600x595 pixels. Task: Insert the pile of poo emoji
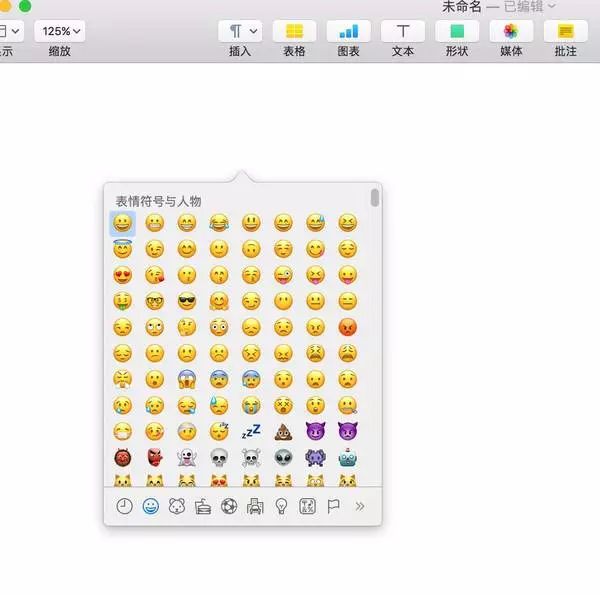point(284,431)
